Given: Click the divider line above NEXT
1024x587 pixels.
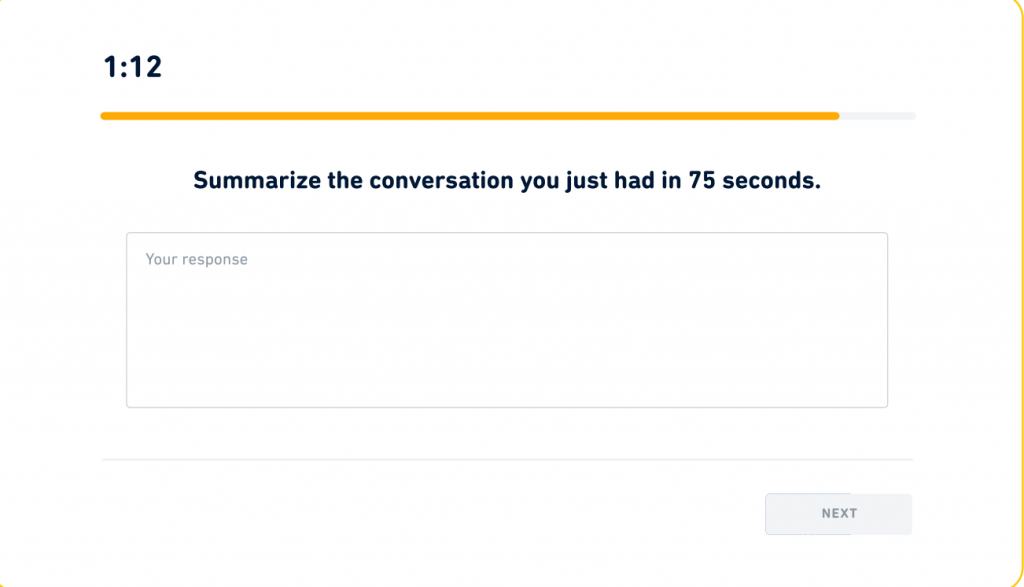Looking at the screenshot, I should pyautogui.click(x=506, y=460).
